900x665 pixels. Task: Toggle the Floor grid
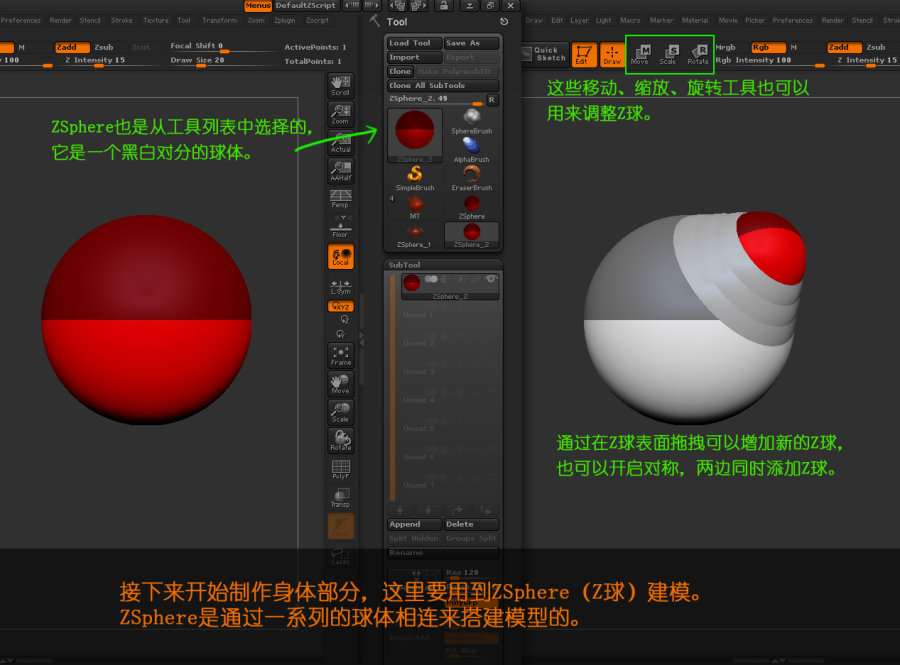point(340,227)
